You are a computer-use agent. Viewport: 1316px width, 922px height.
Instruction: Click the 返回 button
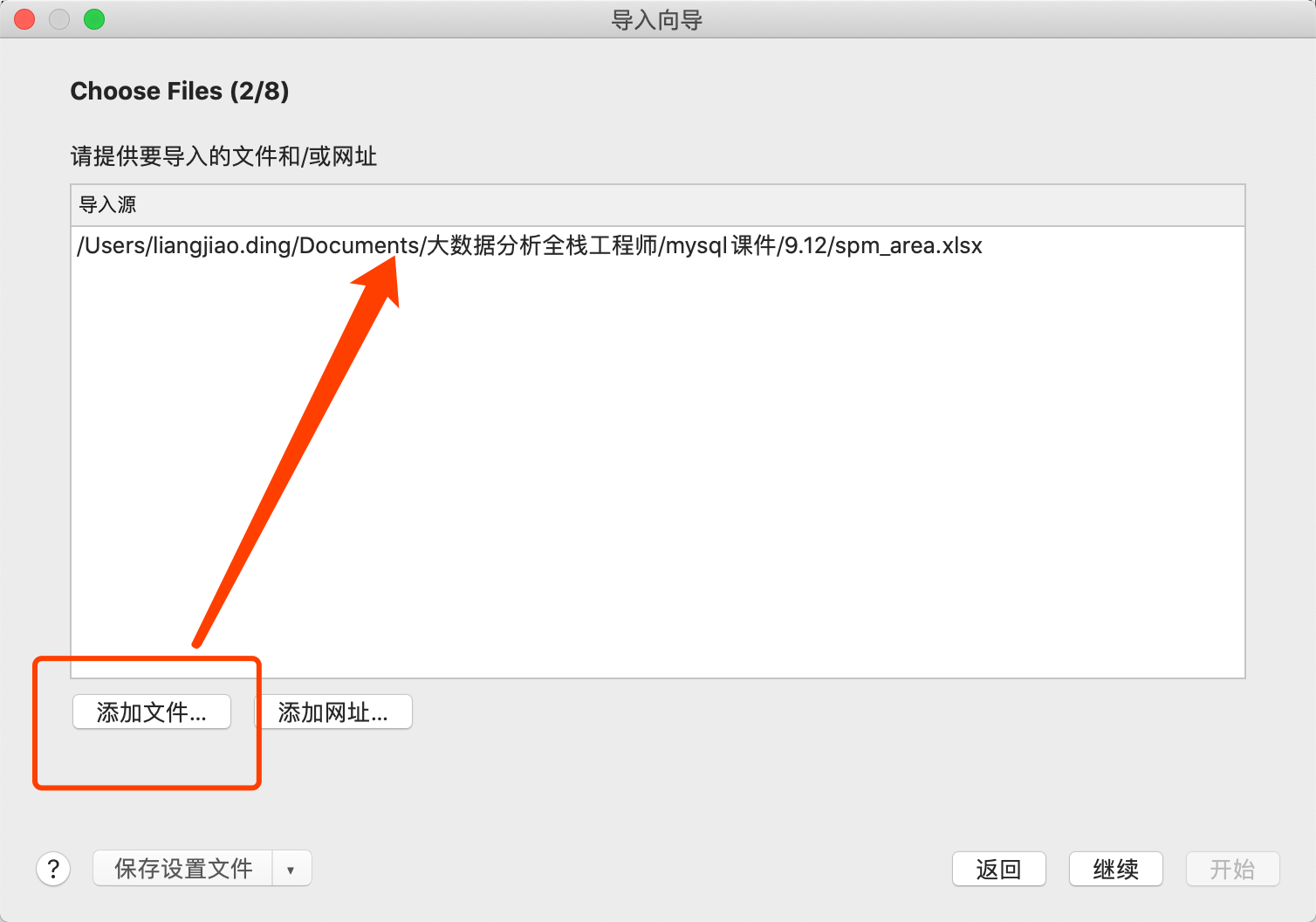point(999,869)
